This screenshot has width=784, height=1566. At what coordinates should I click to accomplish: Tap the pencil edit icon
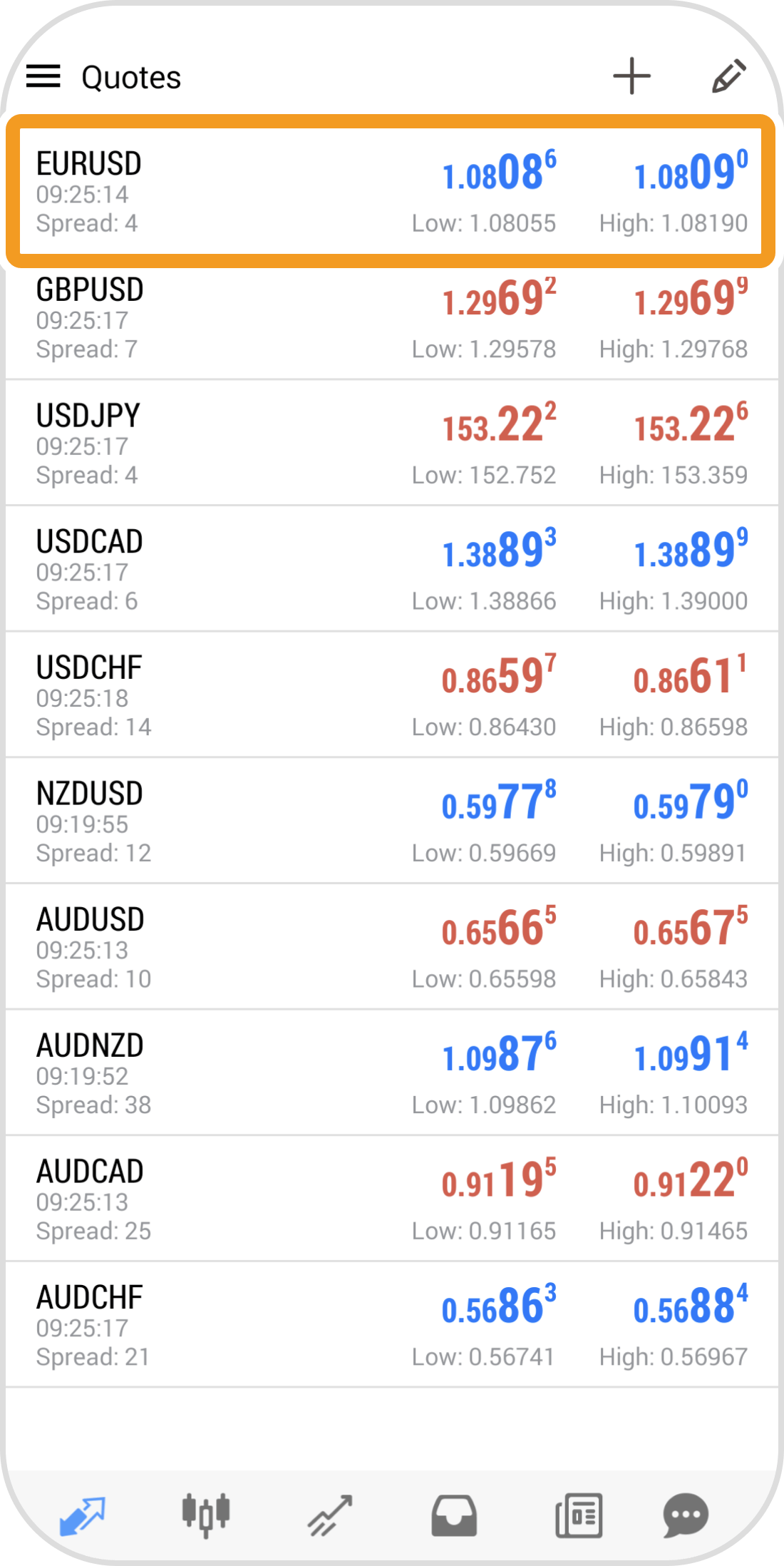[728, 76]
